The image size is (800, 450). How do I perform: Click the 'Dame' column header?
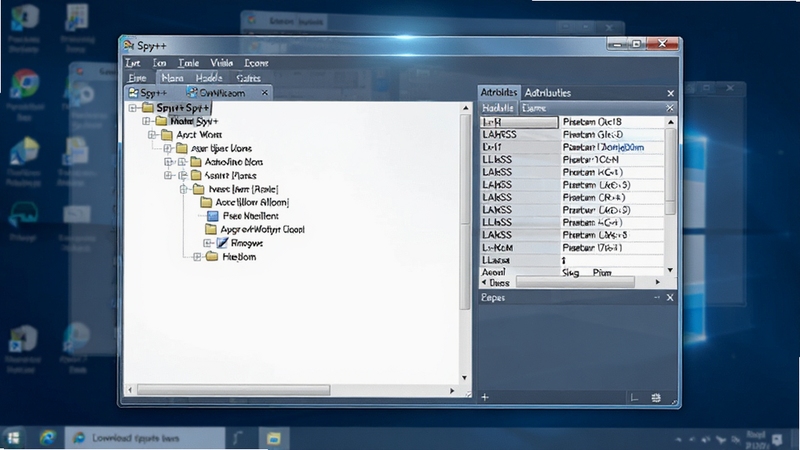point(534,108)
